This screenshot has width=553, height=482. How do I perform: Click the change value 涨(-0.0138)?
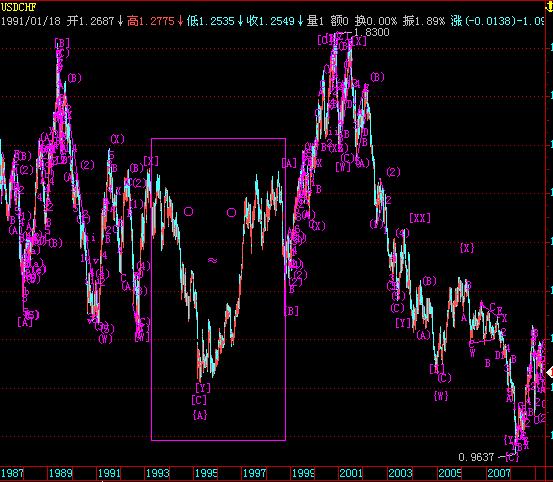tap(484, 21)
